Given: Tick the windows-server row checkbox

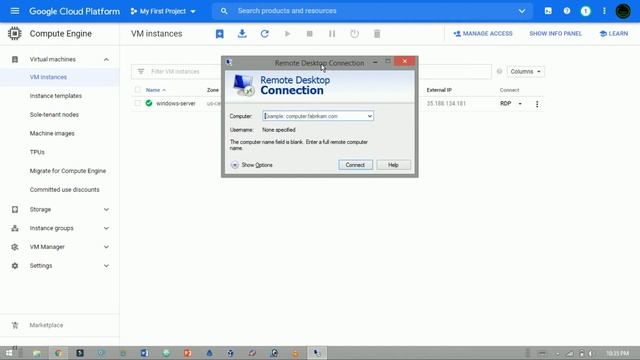Looking at the screenshot, I should pyautogui.click(x=138, y=103).
